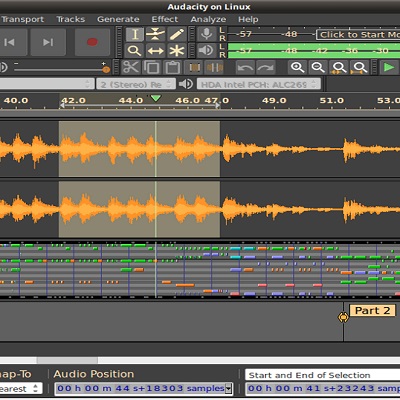Undo the last action
Screen dimensions: 400x400
coord(246,68)
